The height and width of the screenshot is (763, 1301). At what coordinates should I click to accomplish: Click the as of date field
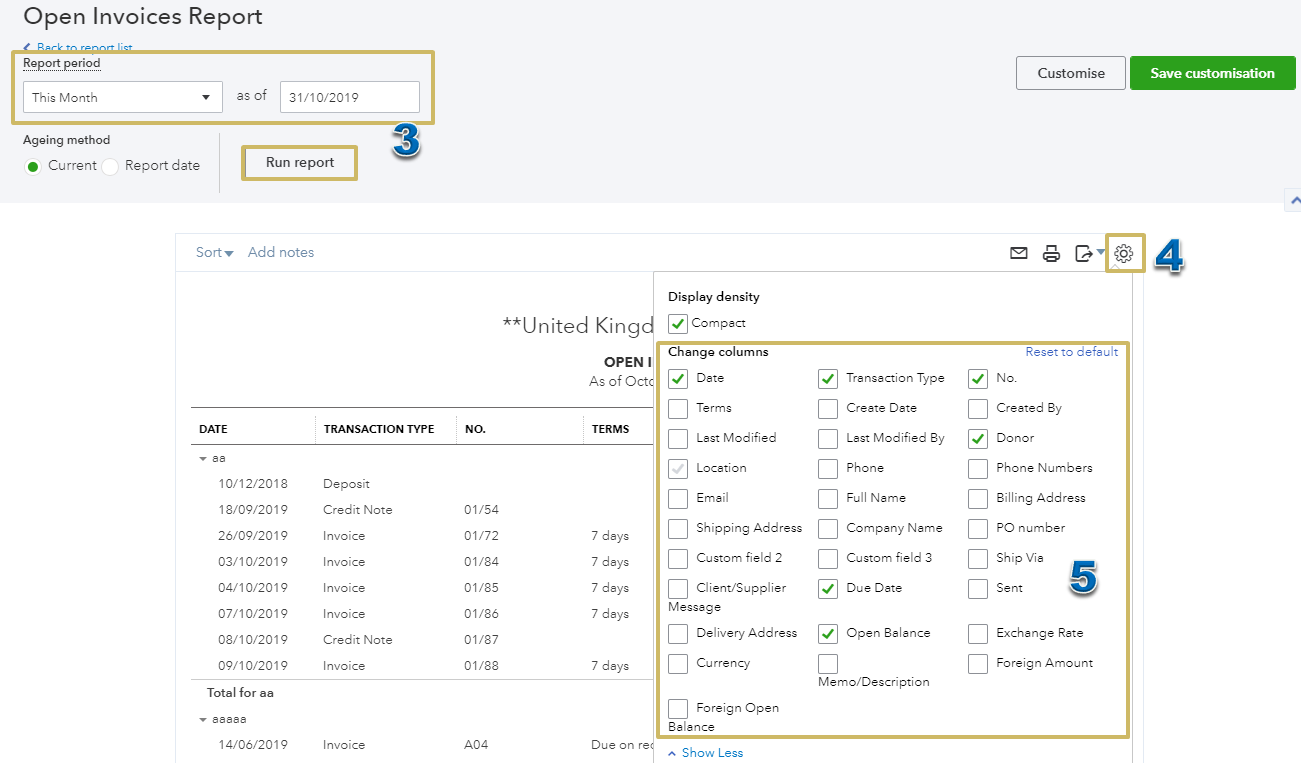click(x=349, y=97)
